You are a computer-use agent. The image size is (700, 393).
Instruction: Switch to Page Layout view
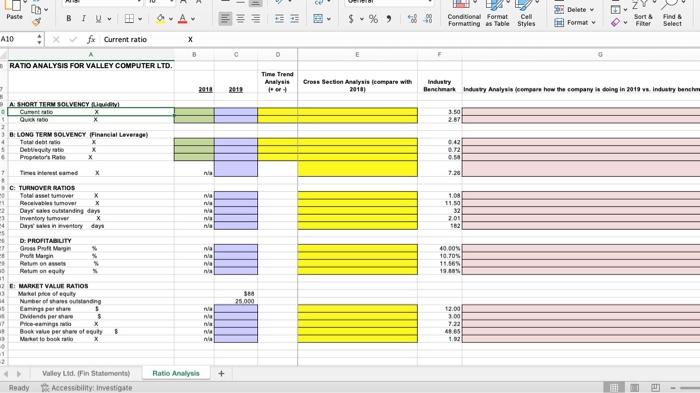634,388
